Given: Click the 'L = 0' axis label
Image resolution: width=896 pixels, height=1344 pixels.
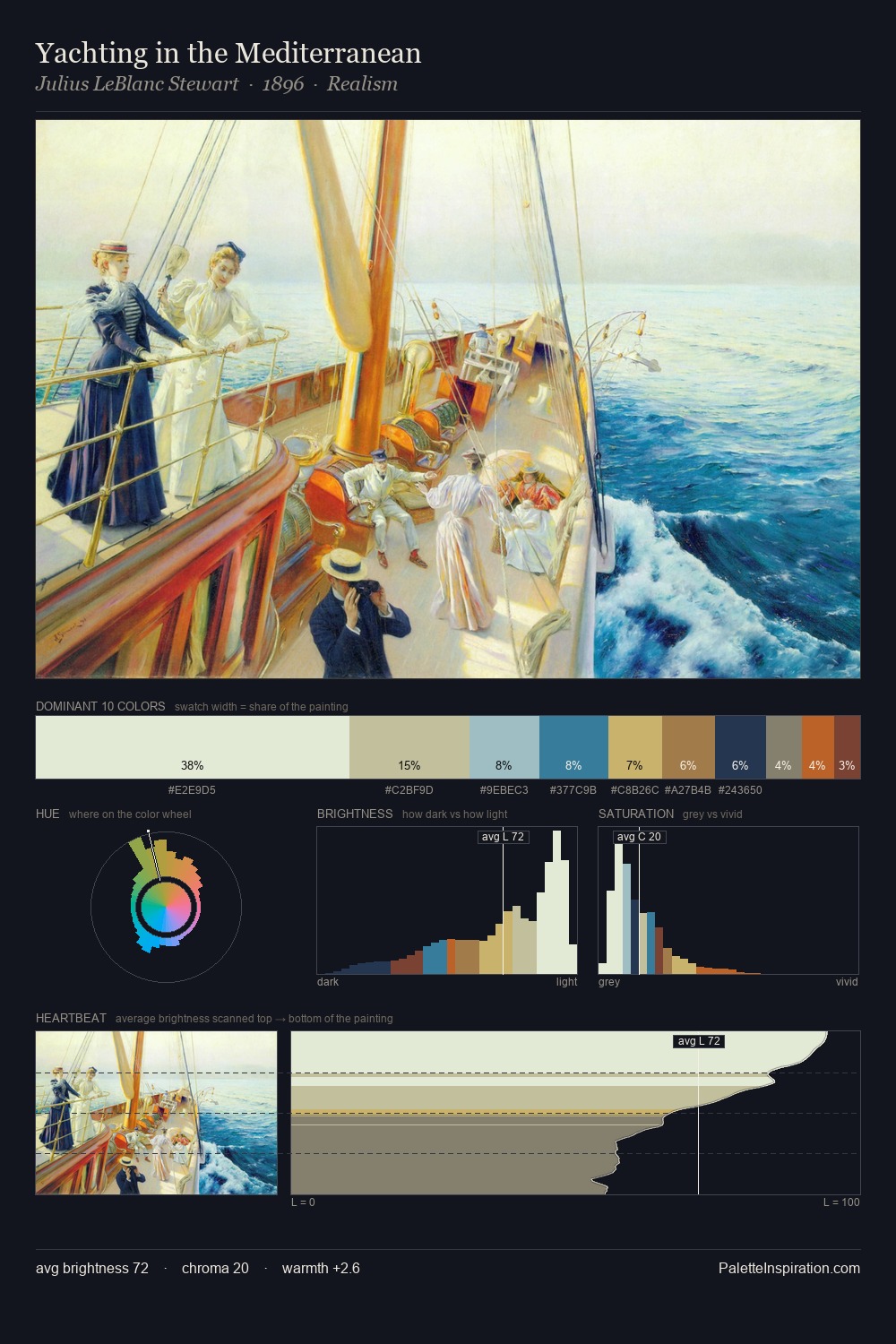Looking at the screenshot, I should (303, 1202).
